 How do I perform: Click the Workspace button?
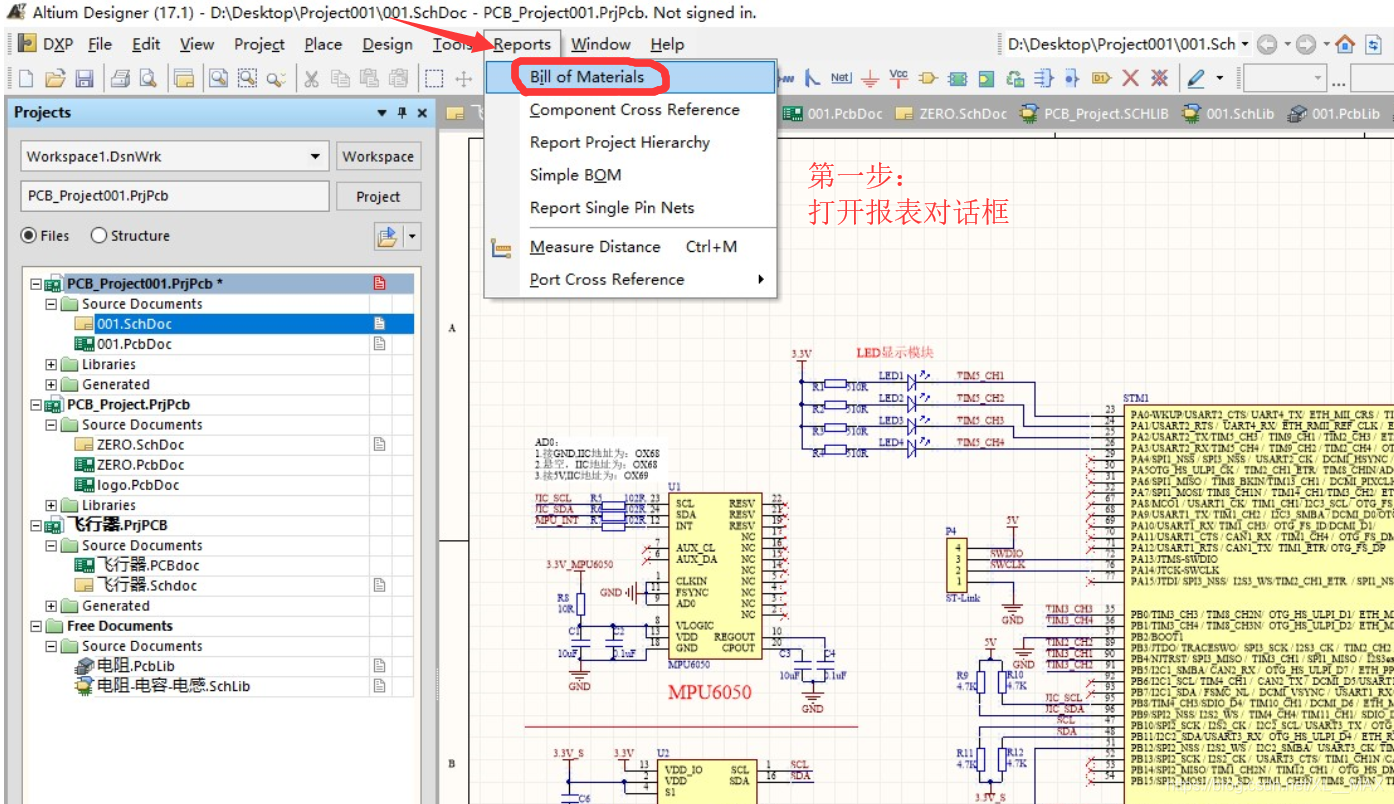click(378, 157)
